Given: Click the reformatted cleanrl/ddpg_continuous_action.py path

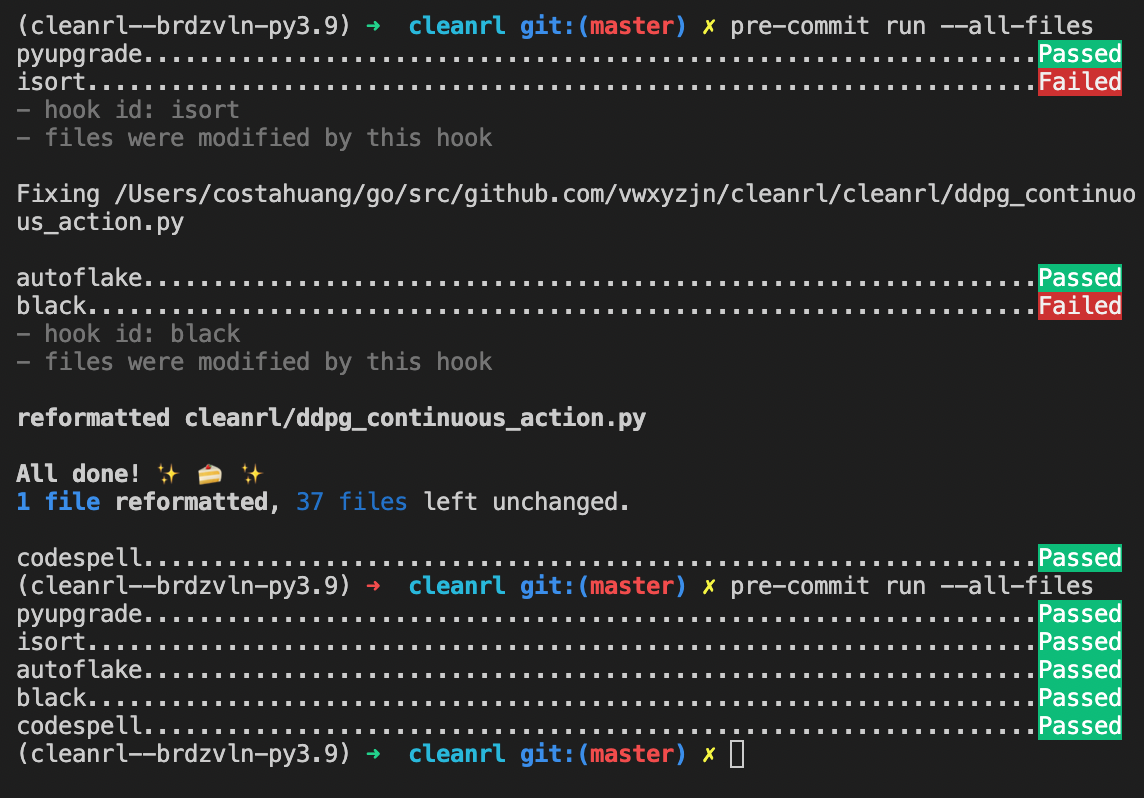Looking at the screenshot, I should [415, 418].
